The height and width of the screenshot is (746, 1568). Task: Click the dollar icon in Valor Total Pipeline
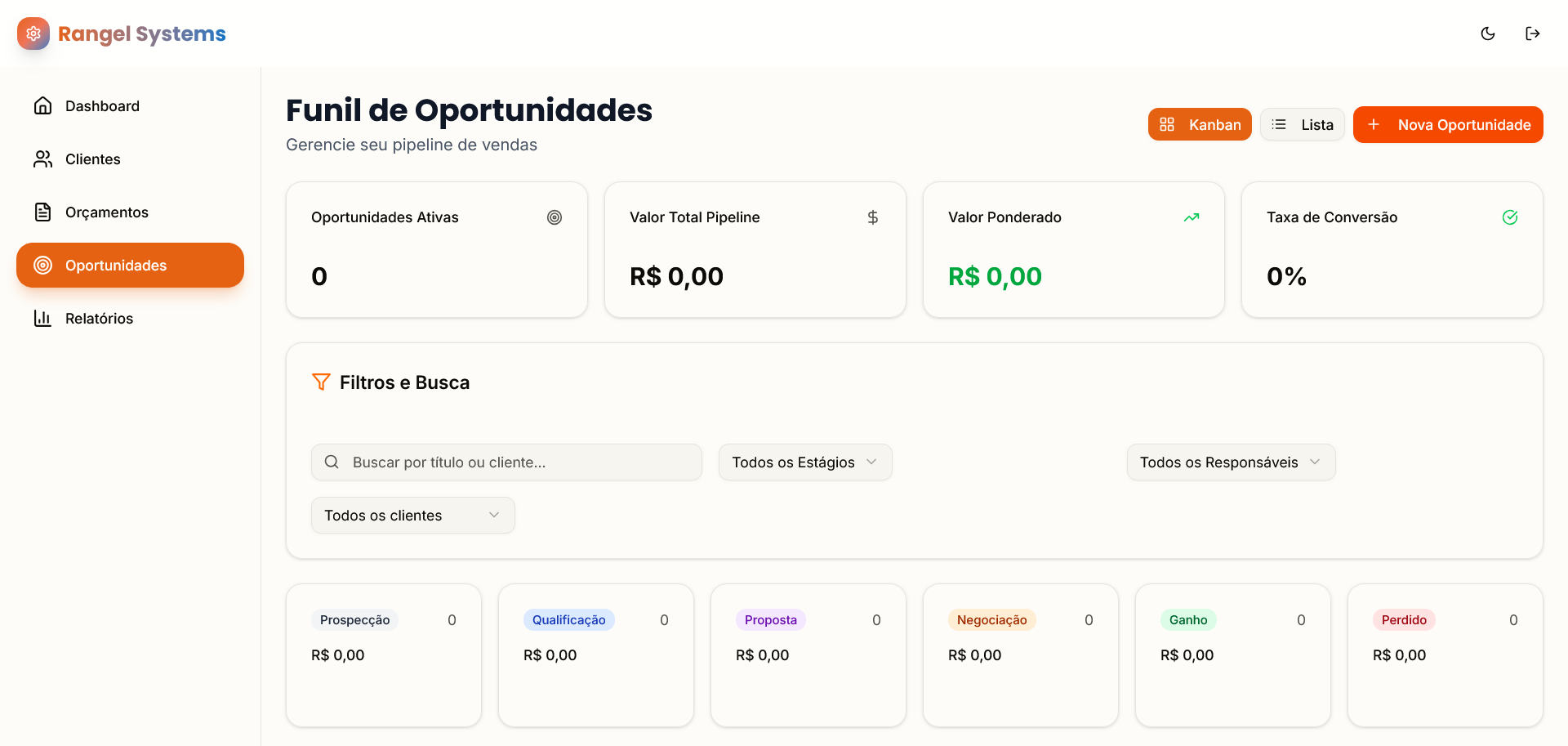pyautogui.click(x=873, y=217)
